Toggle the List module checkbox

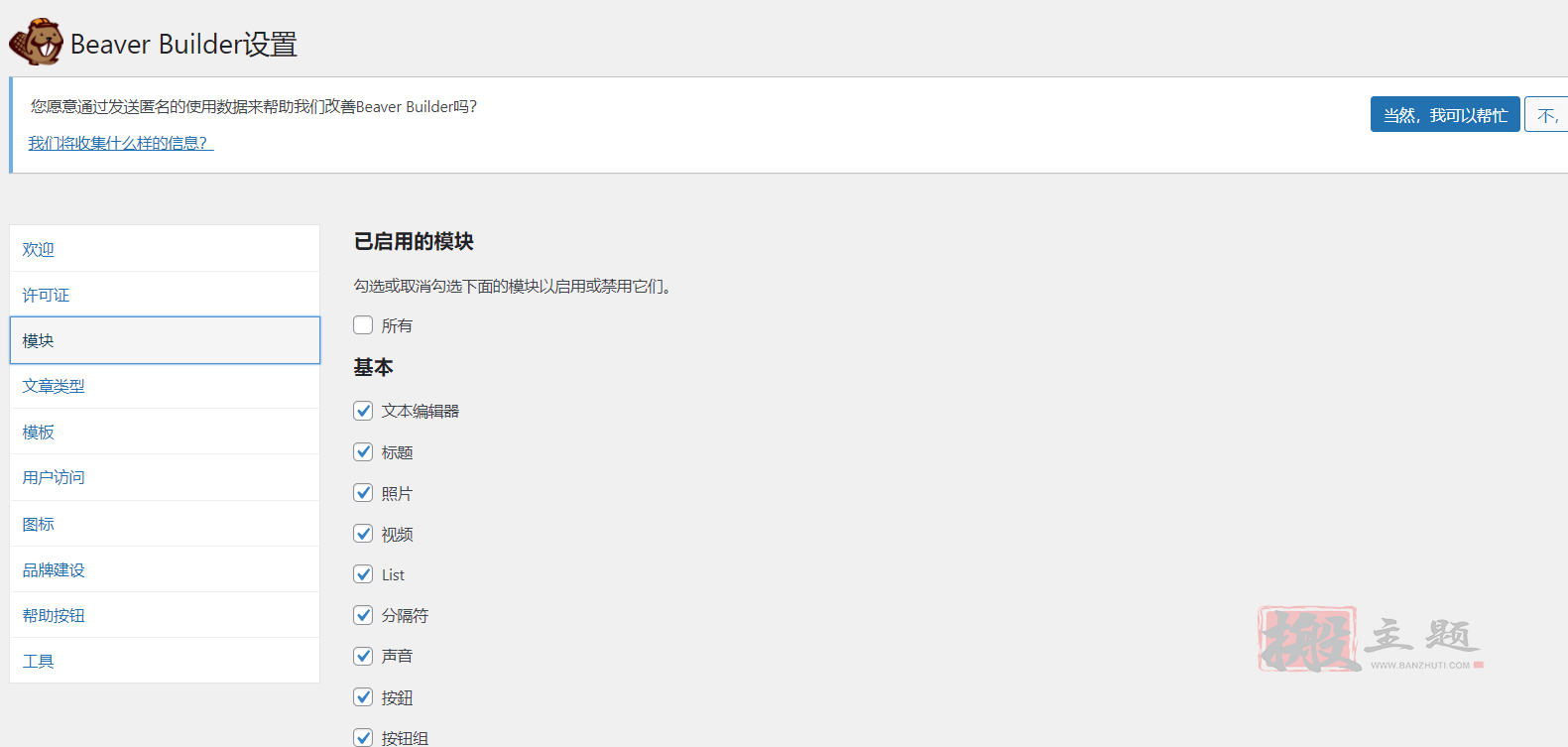pyautogui.click(x=363, y=574)
